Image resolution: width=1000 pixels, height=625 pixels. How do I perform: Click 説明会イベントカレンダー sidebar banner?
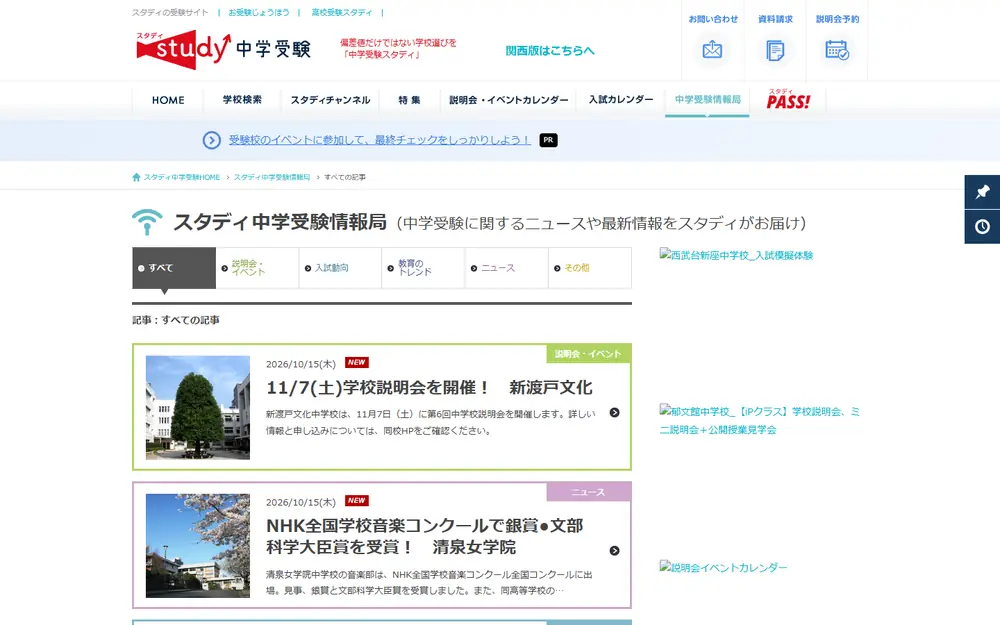point(723,567)
